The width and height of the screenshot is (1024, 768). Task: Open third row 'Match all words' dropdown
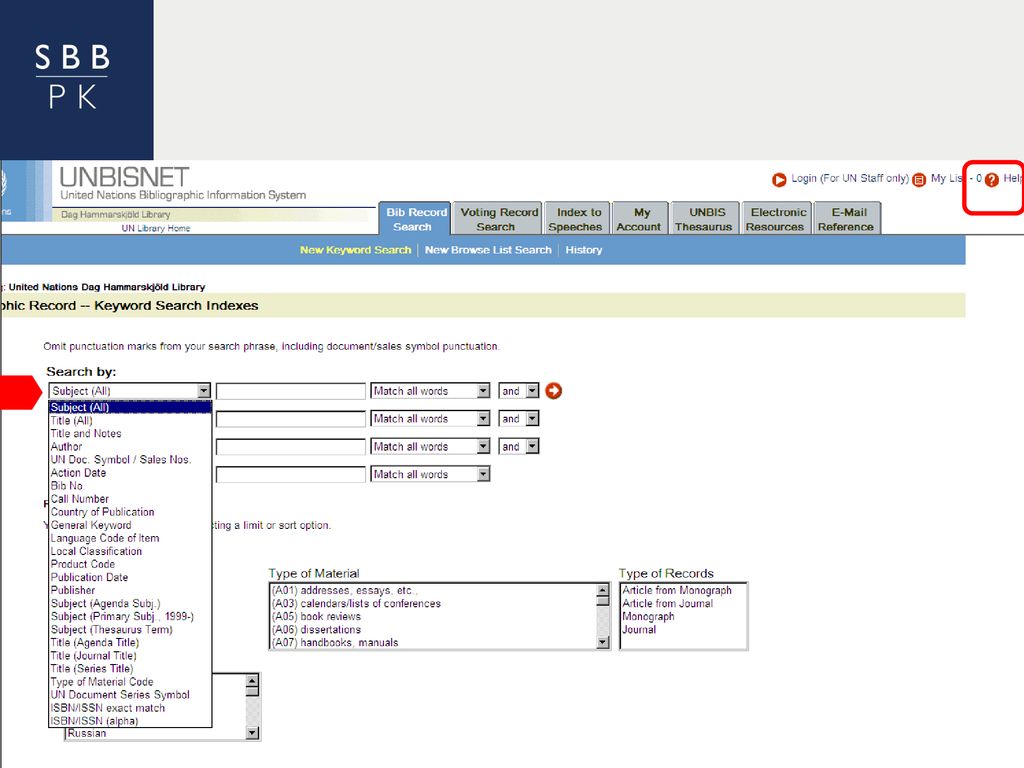(430, 447)
